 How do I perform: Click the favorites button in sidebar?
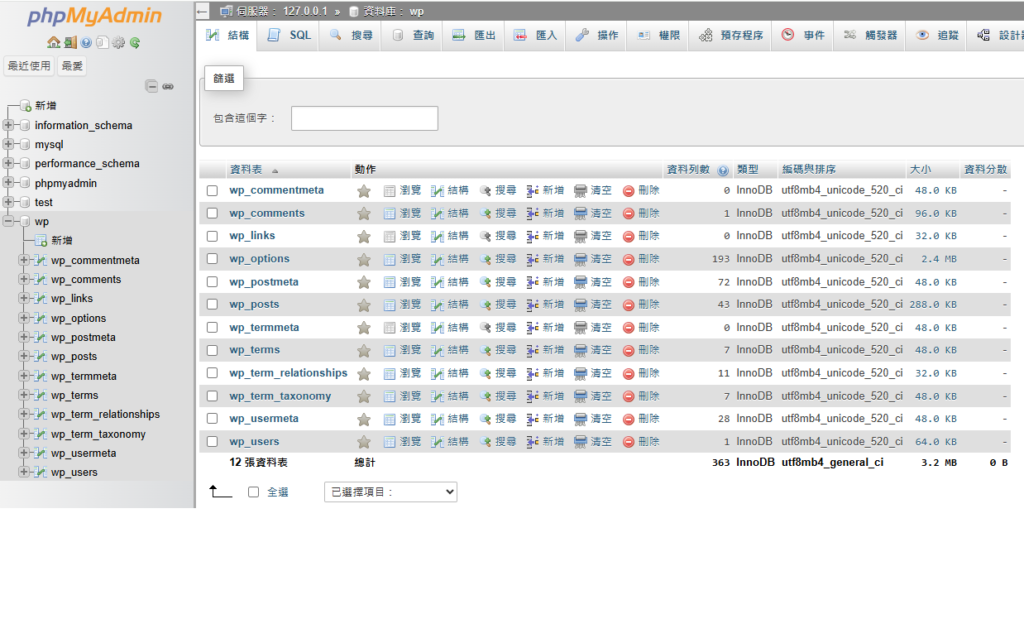point(72,66)
